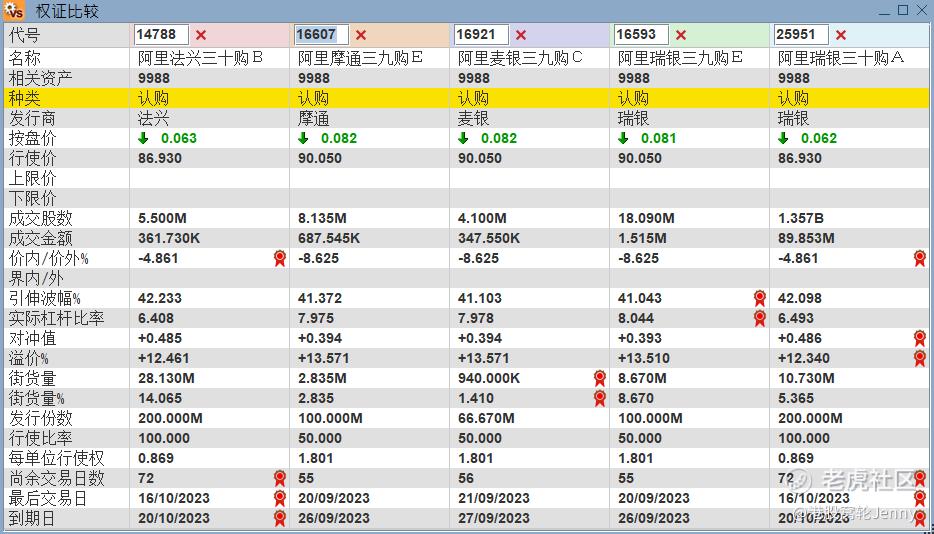Click the leverage value 7.975
The height and width of the screenshot is (534, 934).
click(x=316, y=318)
